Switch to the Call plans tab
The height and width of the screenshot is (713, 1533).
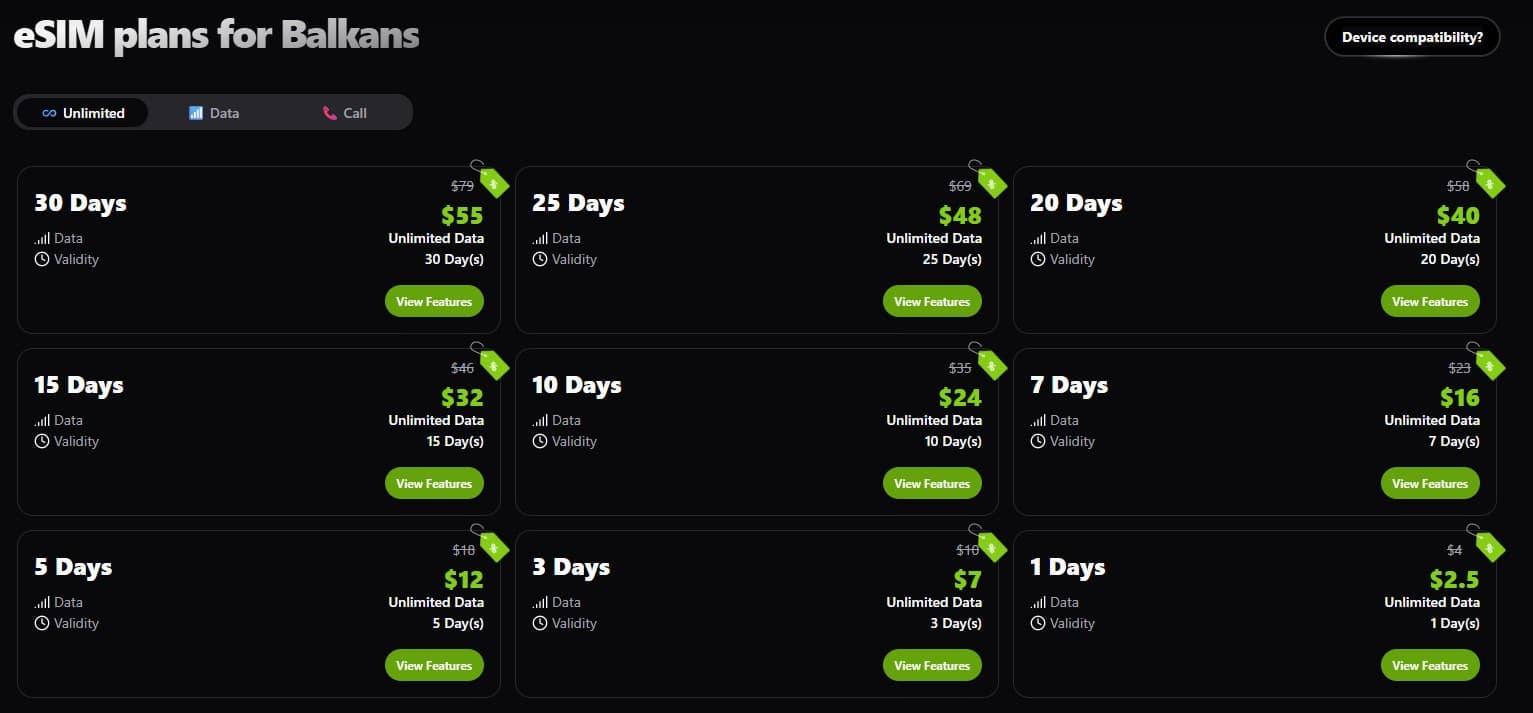pos(345,113)
